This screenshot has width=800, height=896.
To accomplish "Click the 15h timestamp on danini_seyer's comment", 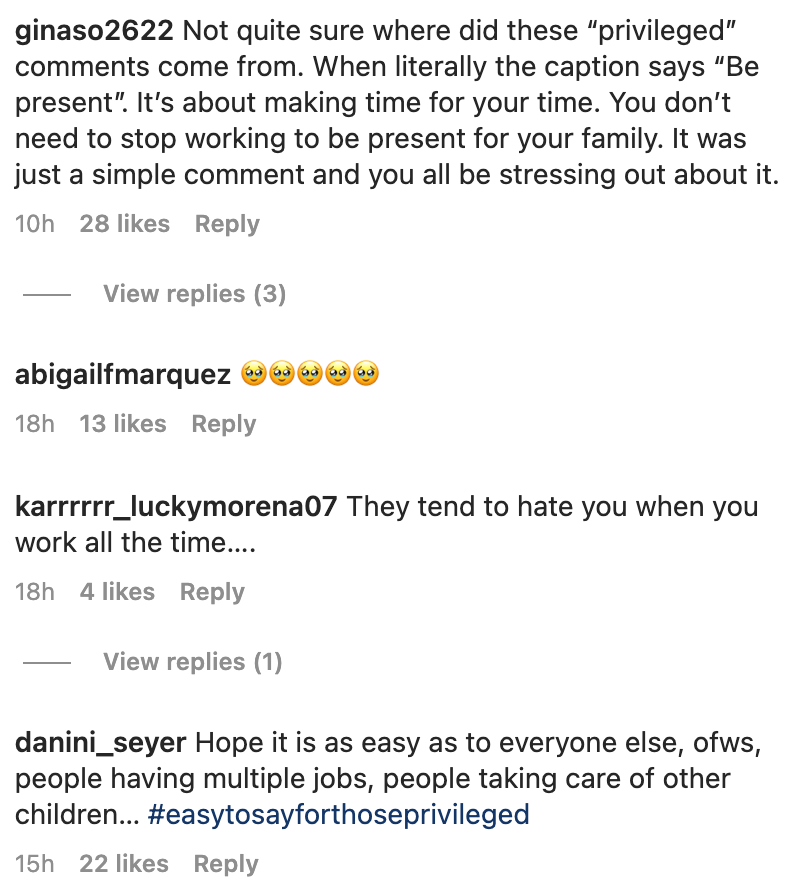I will point(35,864).
